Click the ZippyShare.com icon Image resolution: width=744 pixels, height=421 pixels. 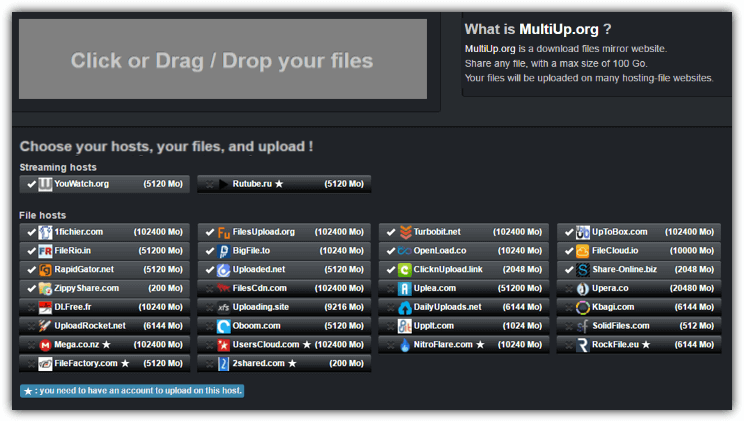click(x=45, y=289)
